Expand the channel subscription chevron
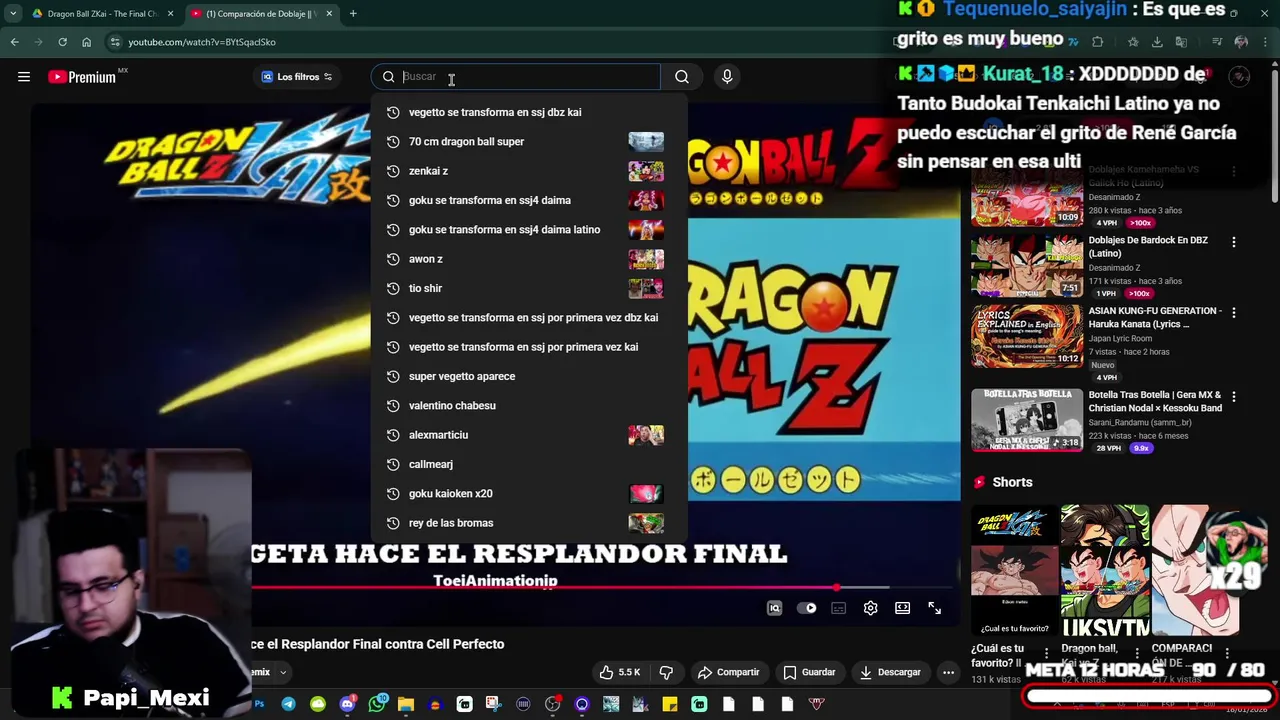 click(x=283, y=672)
